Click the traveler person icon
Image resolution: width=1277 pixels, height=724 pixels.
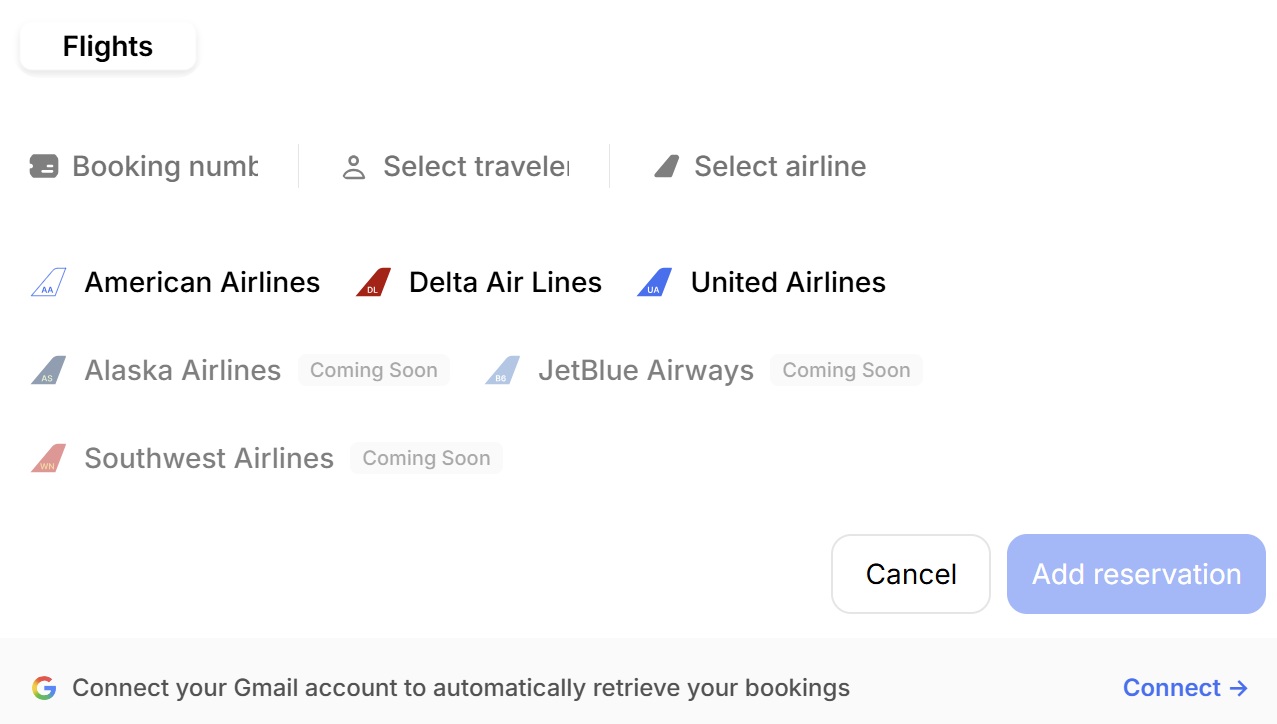click(x=354, y=167)
